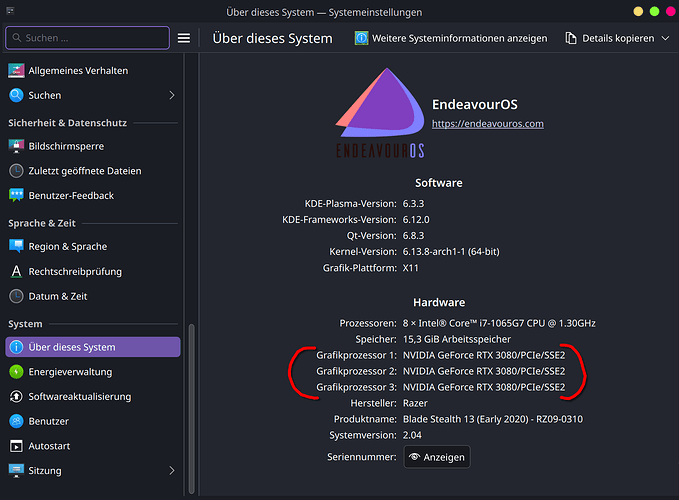Image resolution: width=679 pixels, height=500 pixels.
Task: Click the Rechtschreibprüfung letter A icon
Action: click(16, 271)
